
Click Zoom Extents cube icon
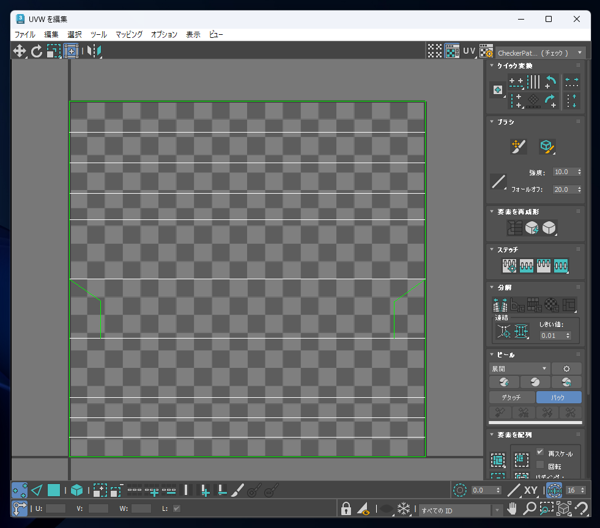[564, 509]
